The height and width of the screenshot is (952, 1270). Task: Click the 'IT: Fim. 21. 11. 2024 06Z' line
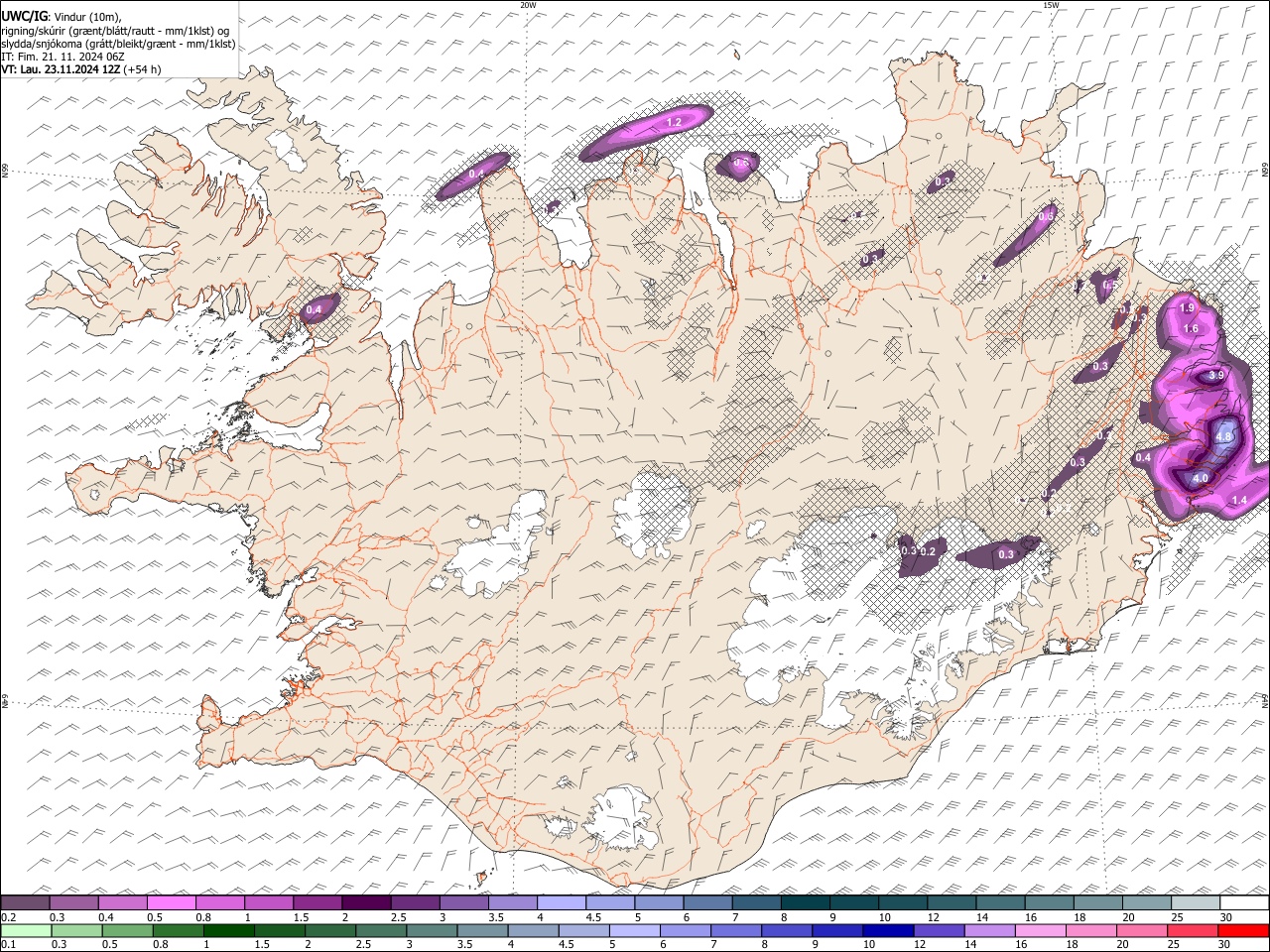[63, 57]
